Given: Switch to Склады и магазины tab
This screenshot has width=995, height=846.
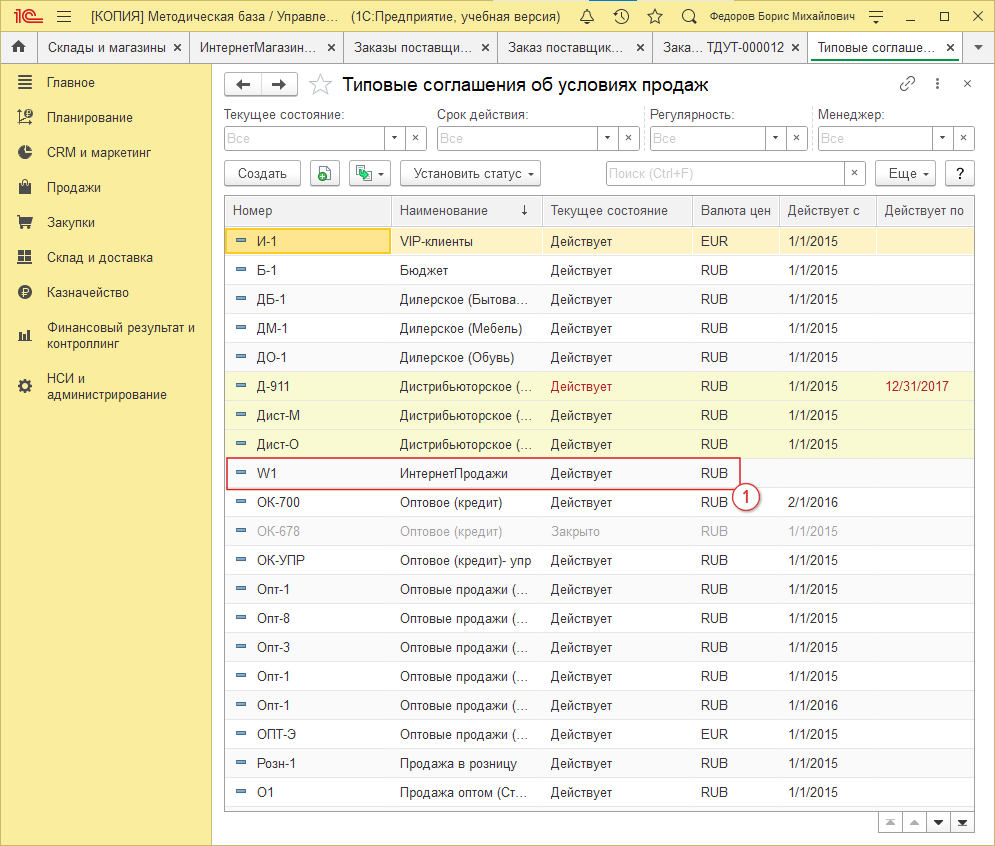Looking at the screenshot, I should [106, 47].
